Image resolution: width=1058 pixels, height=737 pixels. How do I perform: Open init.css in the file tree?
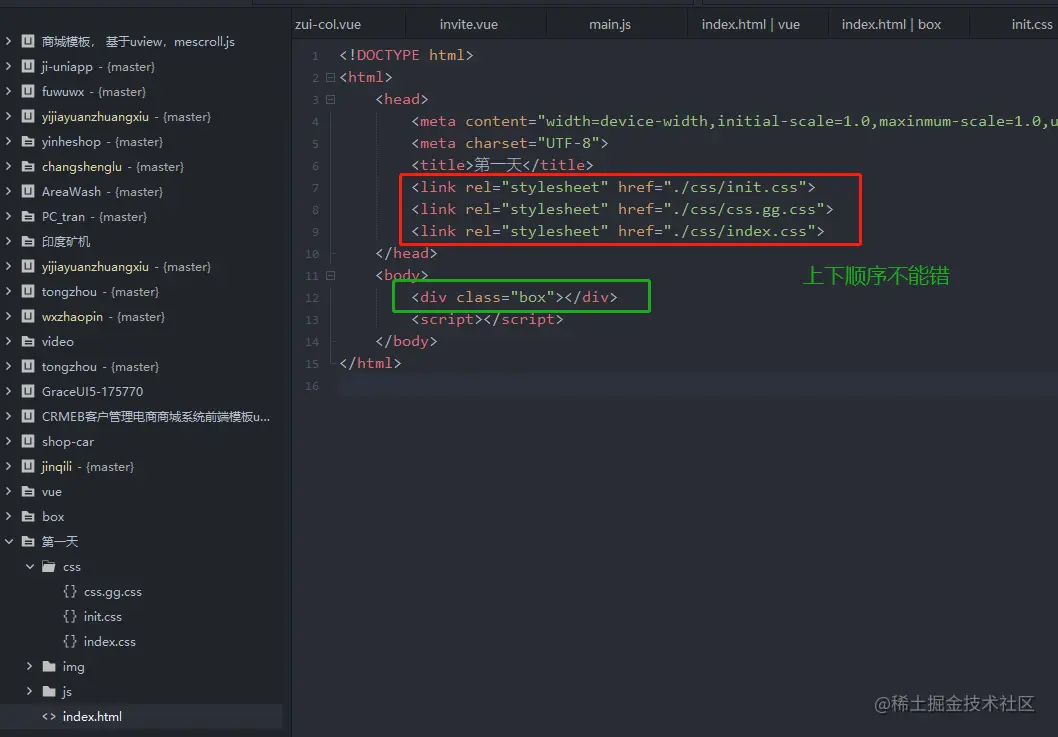pyautogui.click(x=103, y=617)
